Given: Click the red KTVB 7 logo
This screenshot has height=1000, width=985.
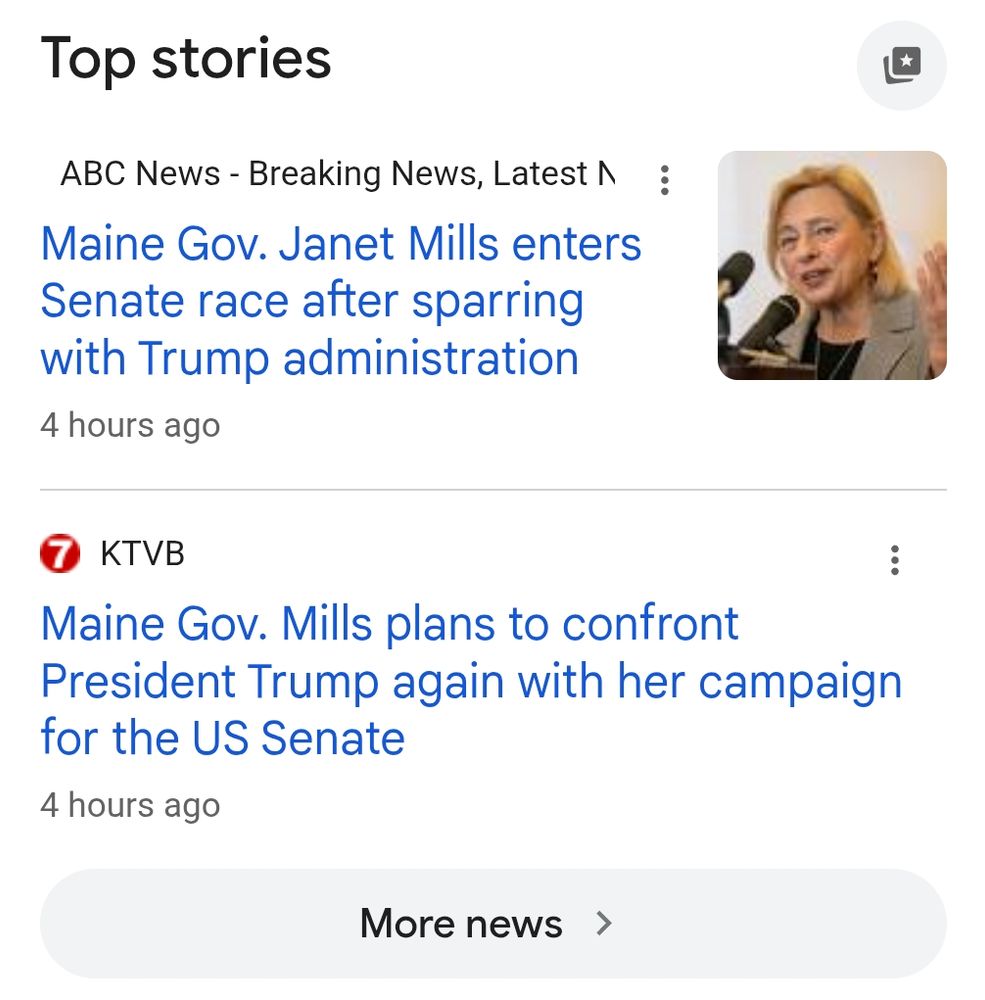Looking at the screenshot, I should (60, 554).
